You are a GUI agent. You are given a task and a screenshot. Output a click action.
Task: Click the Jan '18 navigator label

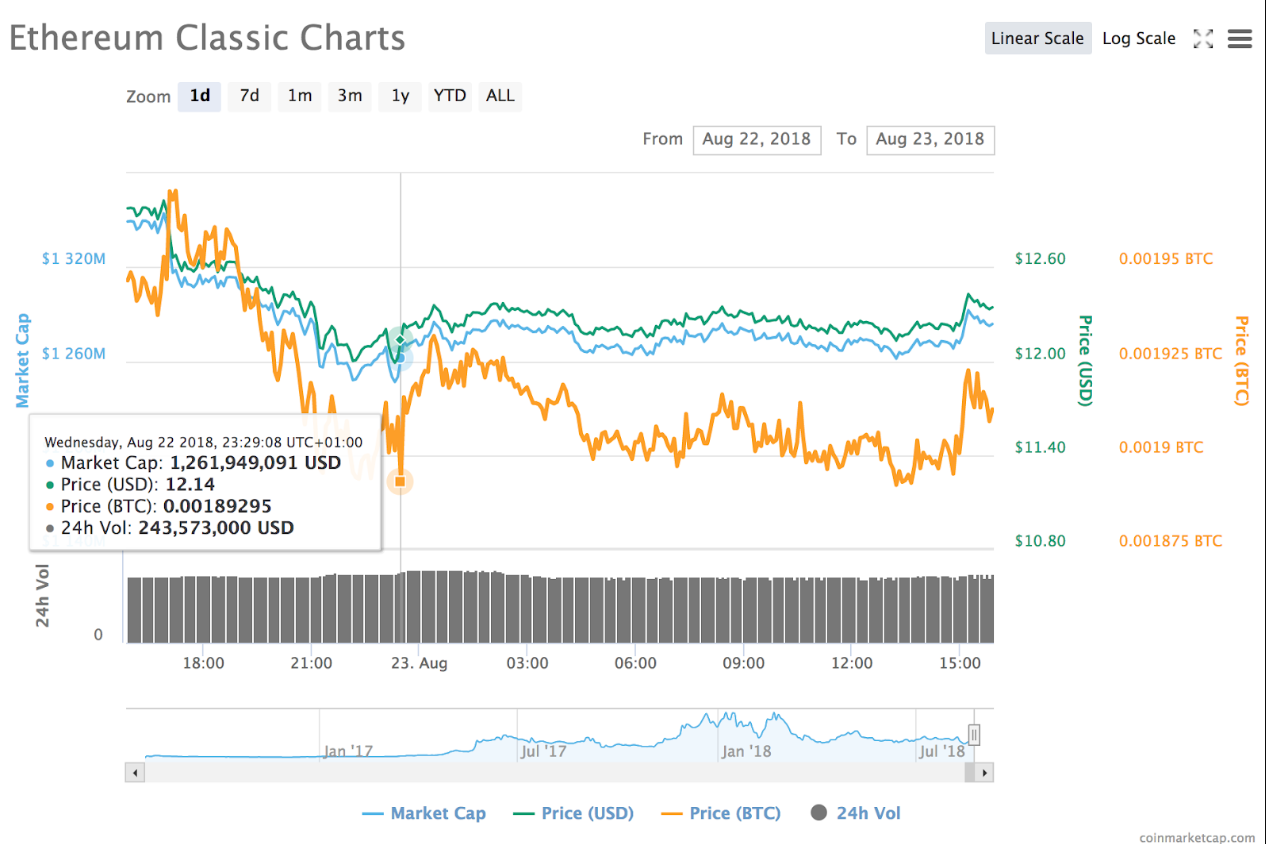(x=747, y=751)
